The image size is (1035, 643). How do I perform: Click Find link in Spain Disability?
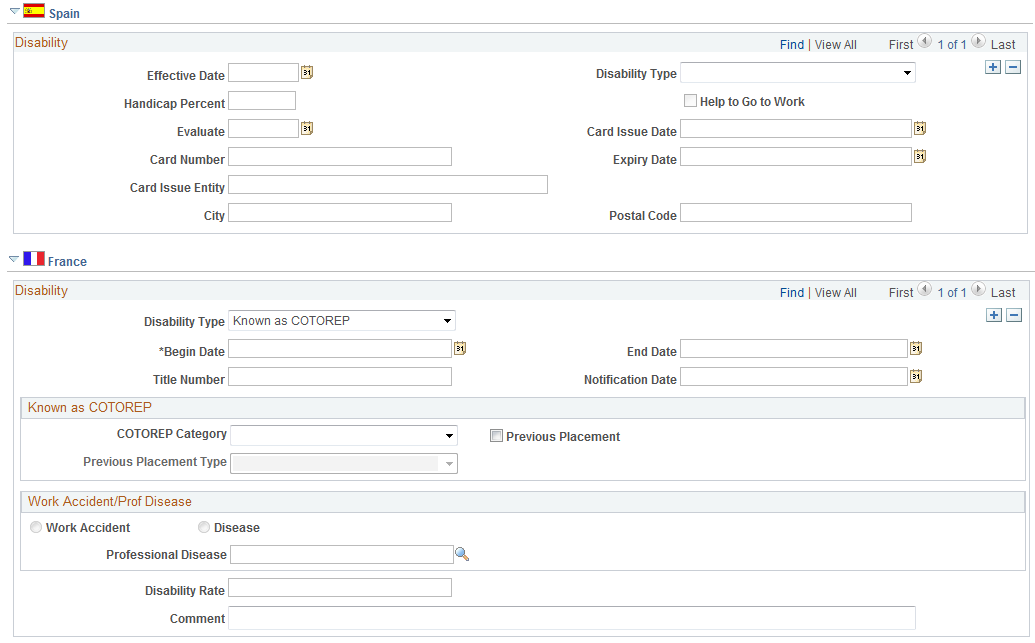[x=791, y=44]
